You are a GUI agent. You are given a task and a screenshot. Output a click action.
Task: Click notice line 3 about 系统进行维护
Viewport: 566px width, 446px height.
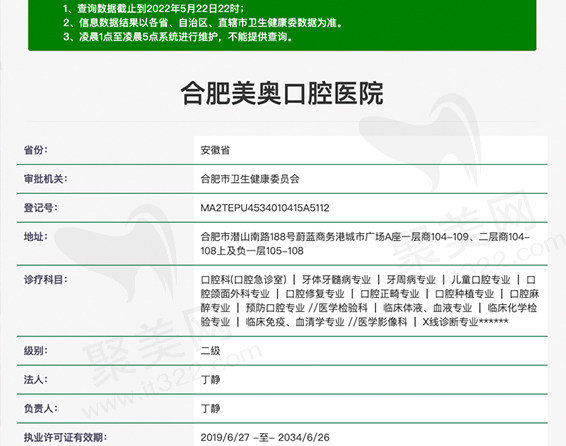178,37
